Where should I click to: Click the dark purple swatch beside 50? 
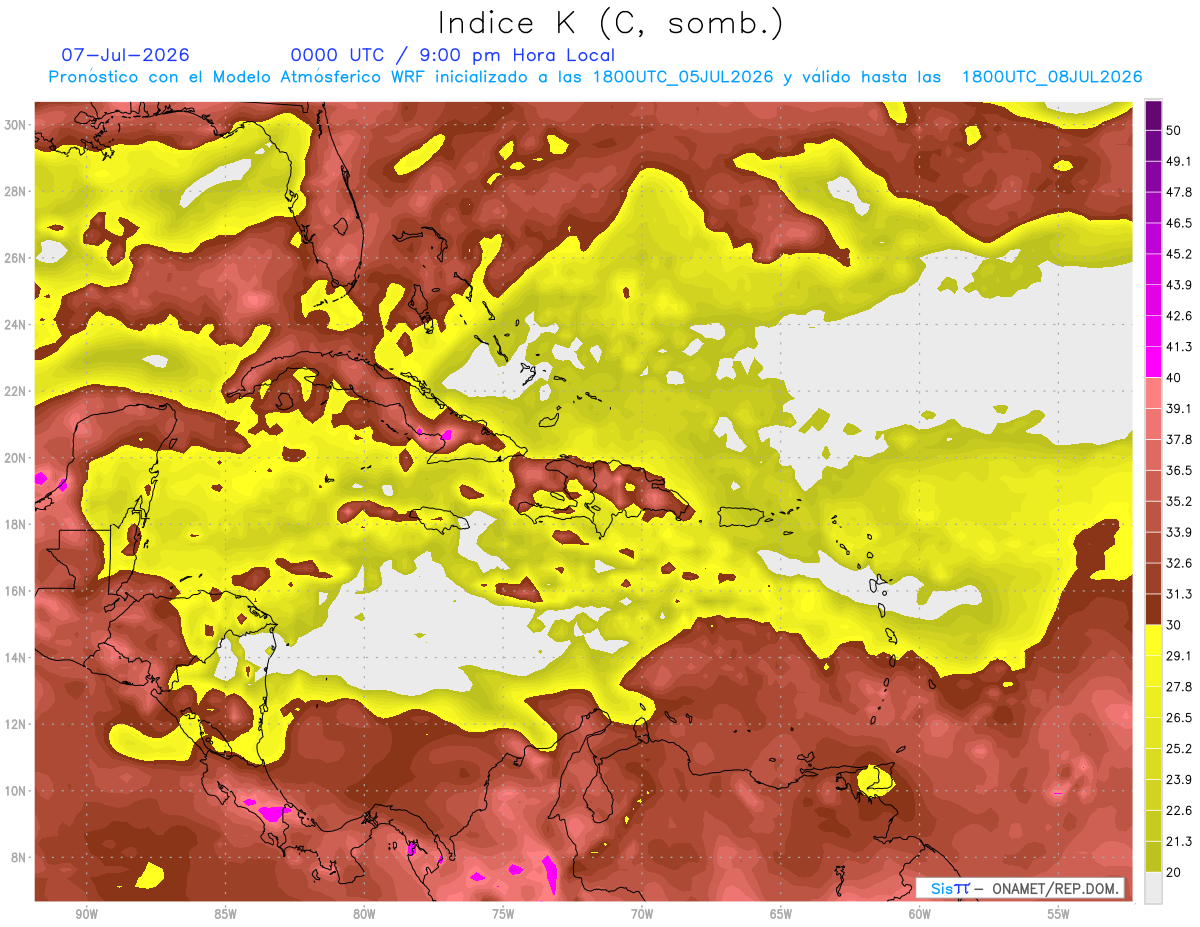(x=1153, y=116)
